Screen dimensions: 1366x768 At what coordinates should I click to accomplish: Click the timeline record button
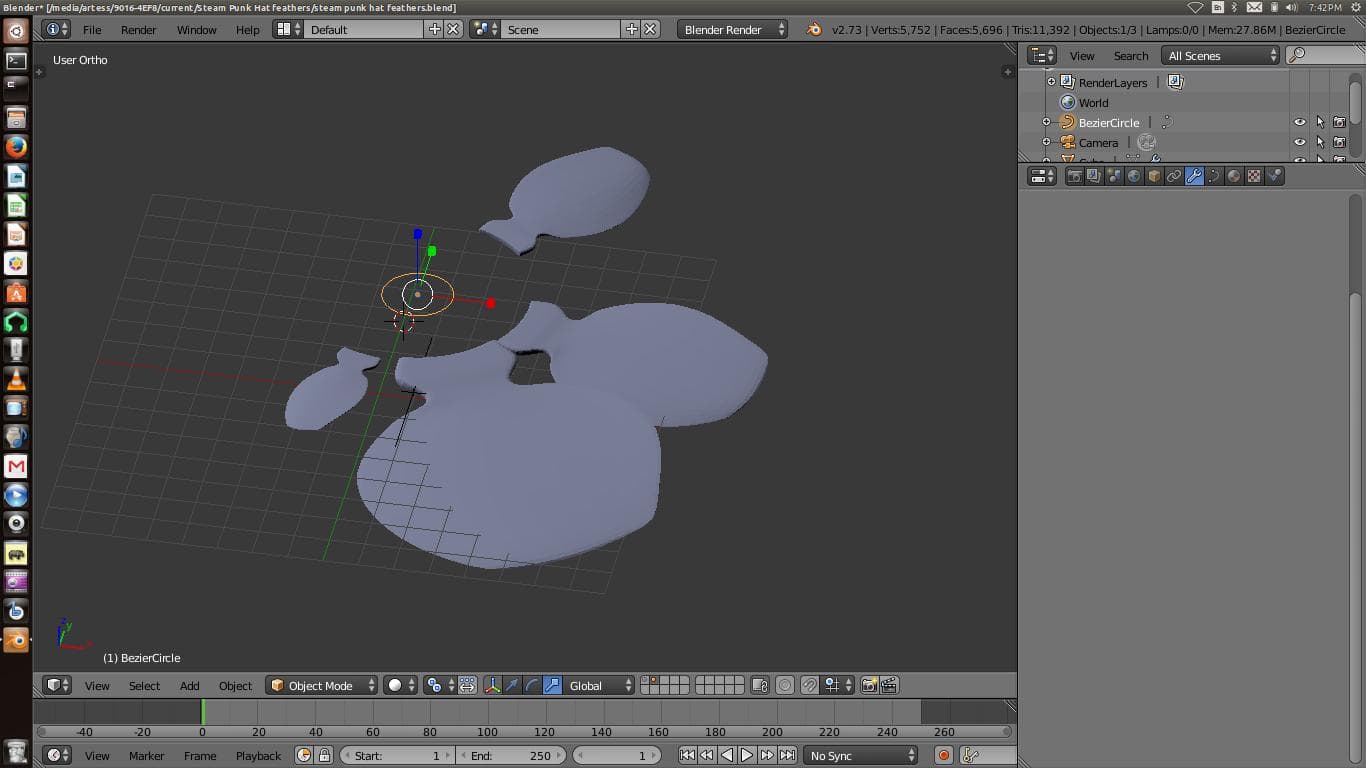(943, 755)
